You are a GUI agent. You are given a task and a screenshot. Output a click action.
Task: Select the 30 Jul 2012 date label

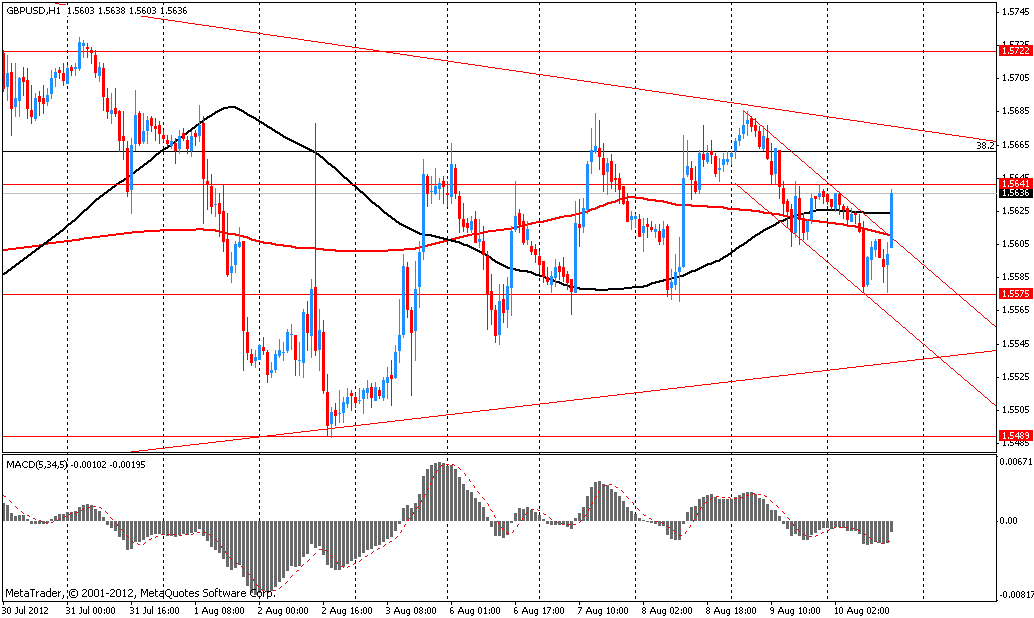click(23, 609)
